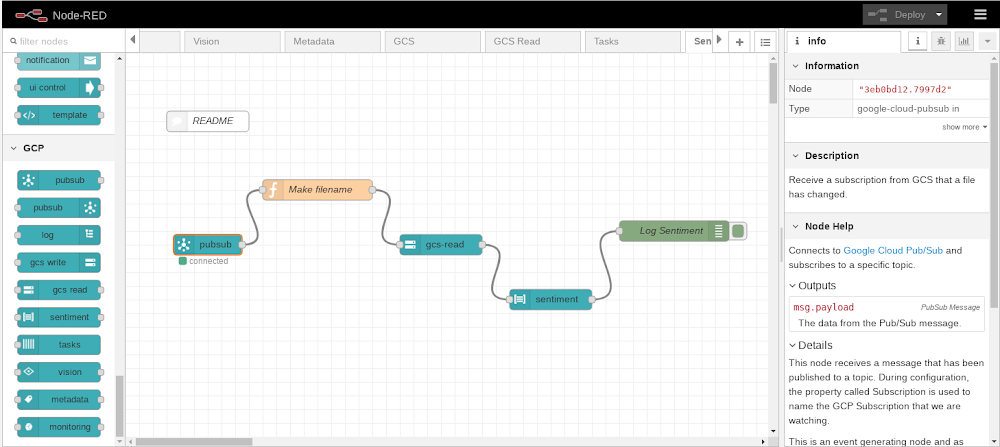Select the pubsub input palette node
The height and width of the screenshot is (447, 1000).
pos(59,180)
